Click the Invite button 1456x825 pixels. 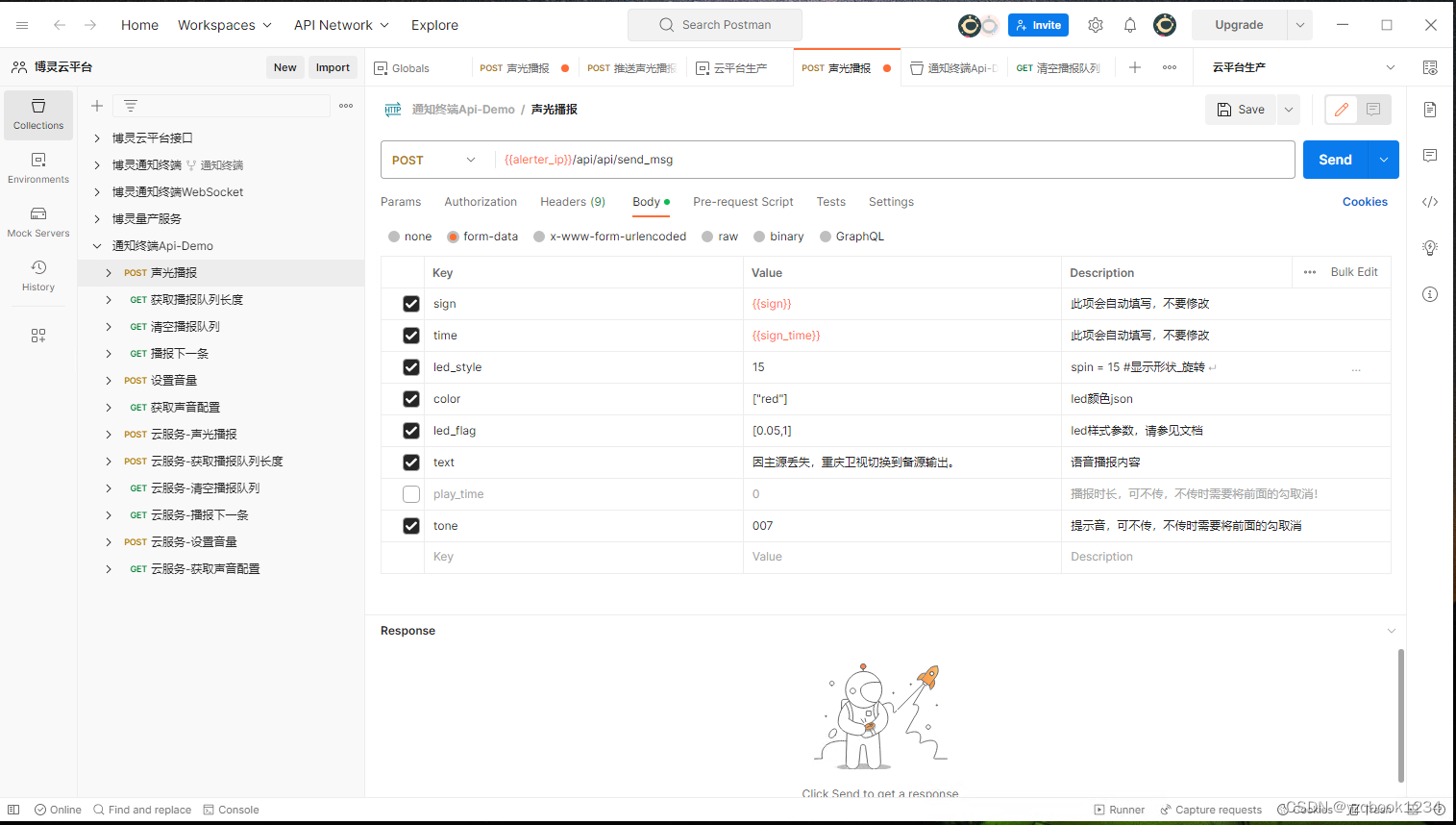click(x=1038, y=25)
